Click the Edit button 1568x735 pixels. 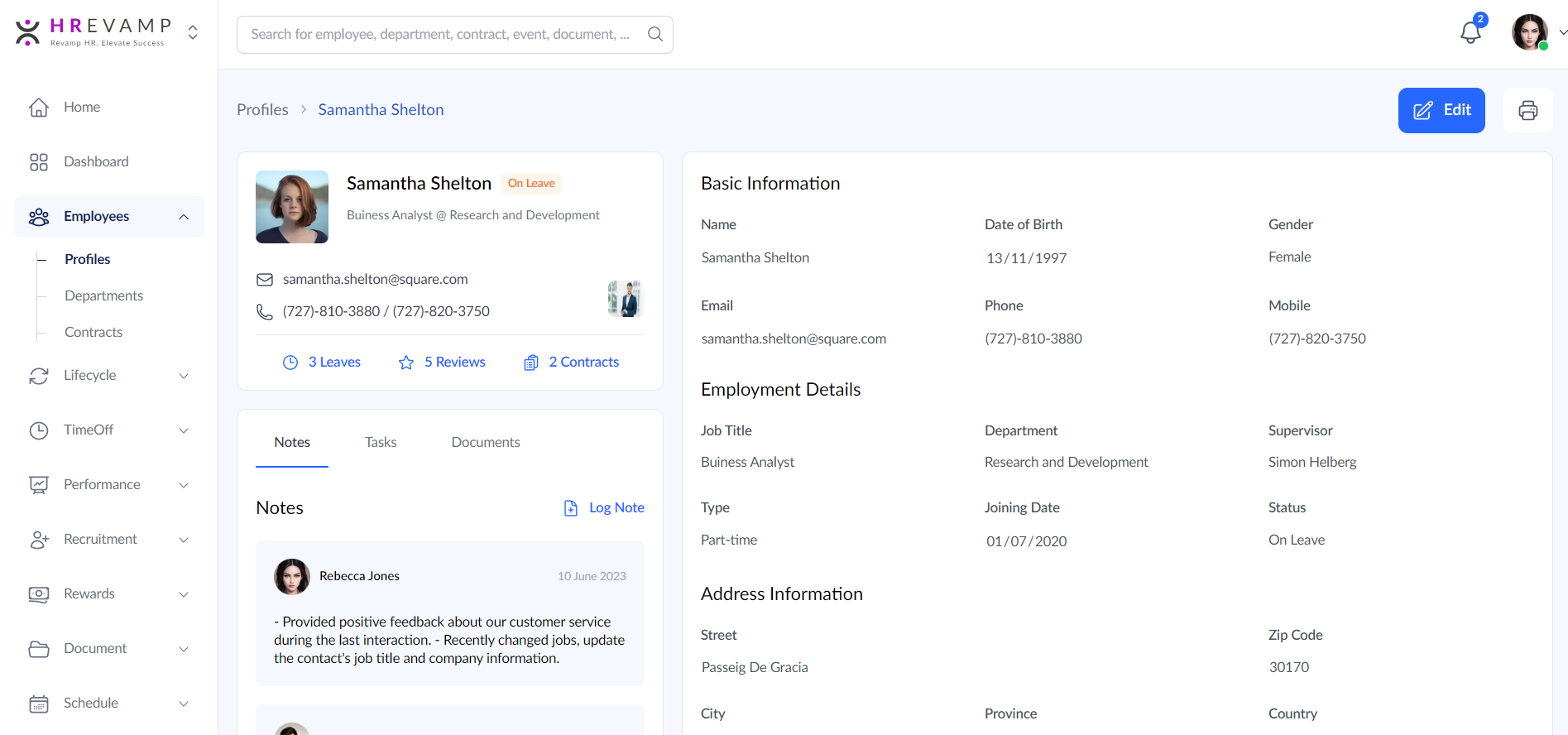pos(1441,110)
